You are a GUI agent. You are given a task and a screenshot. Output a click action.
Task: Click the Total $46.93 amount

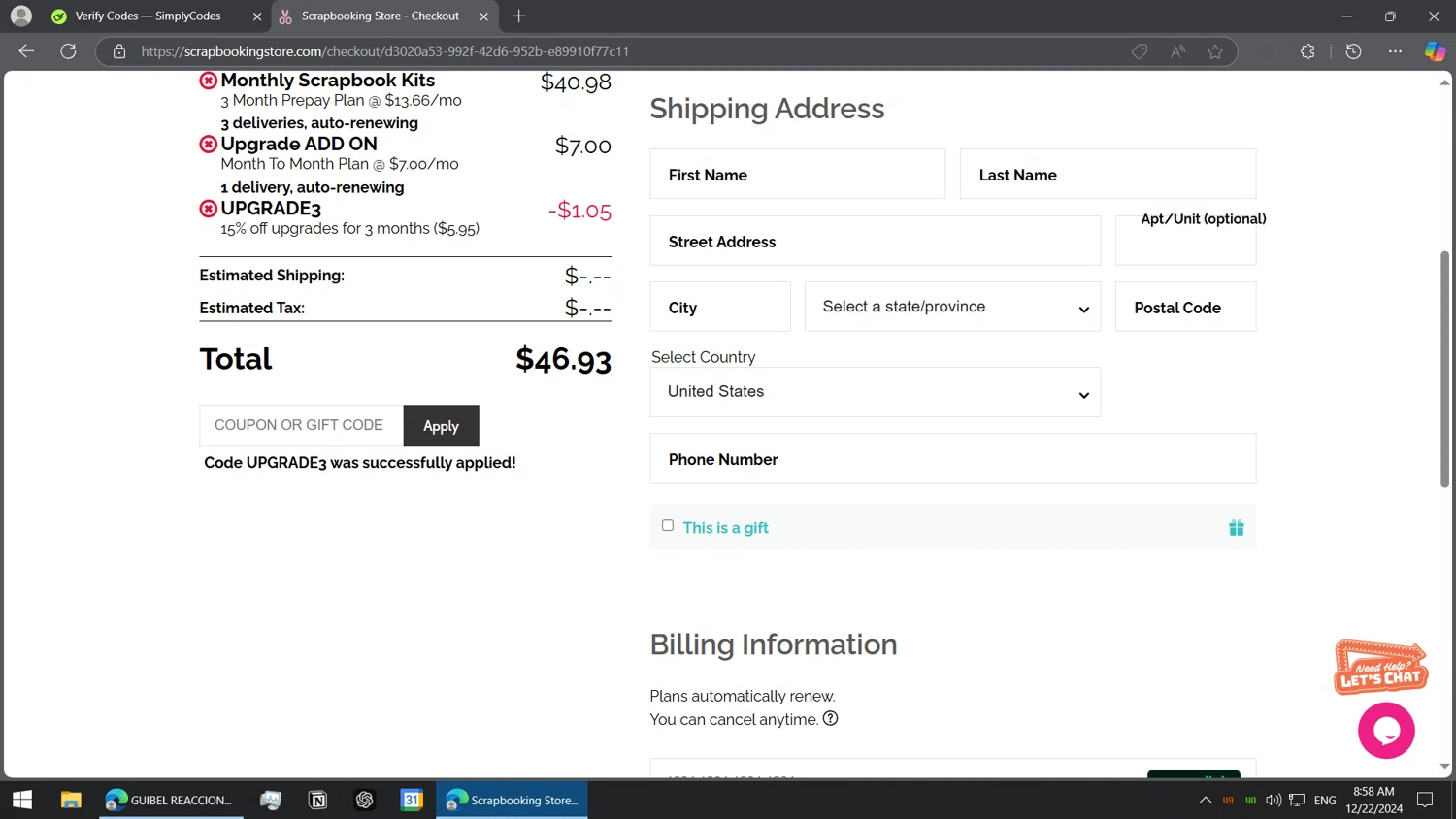click(563, 360)
